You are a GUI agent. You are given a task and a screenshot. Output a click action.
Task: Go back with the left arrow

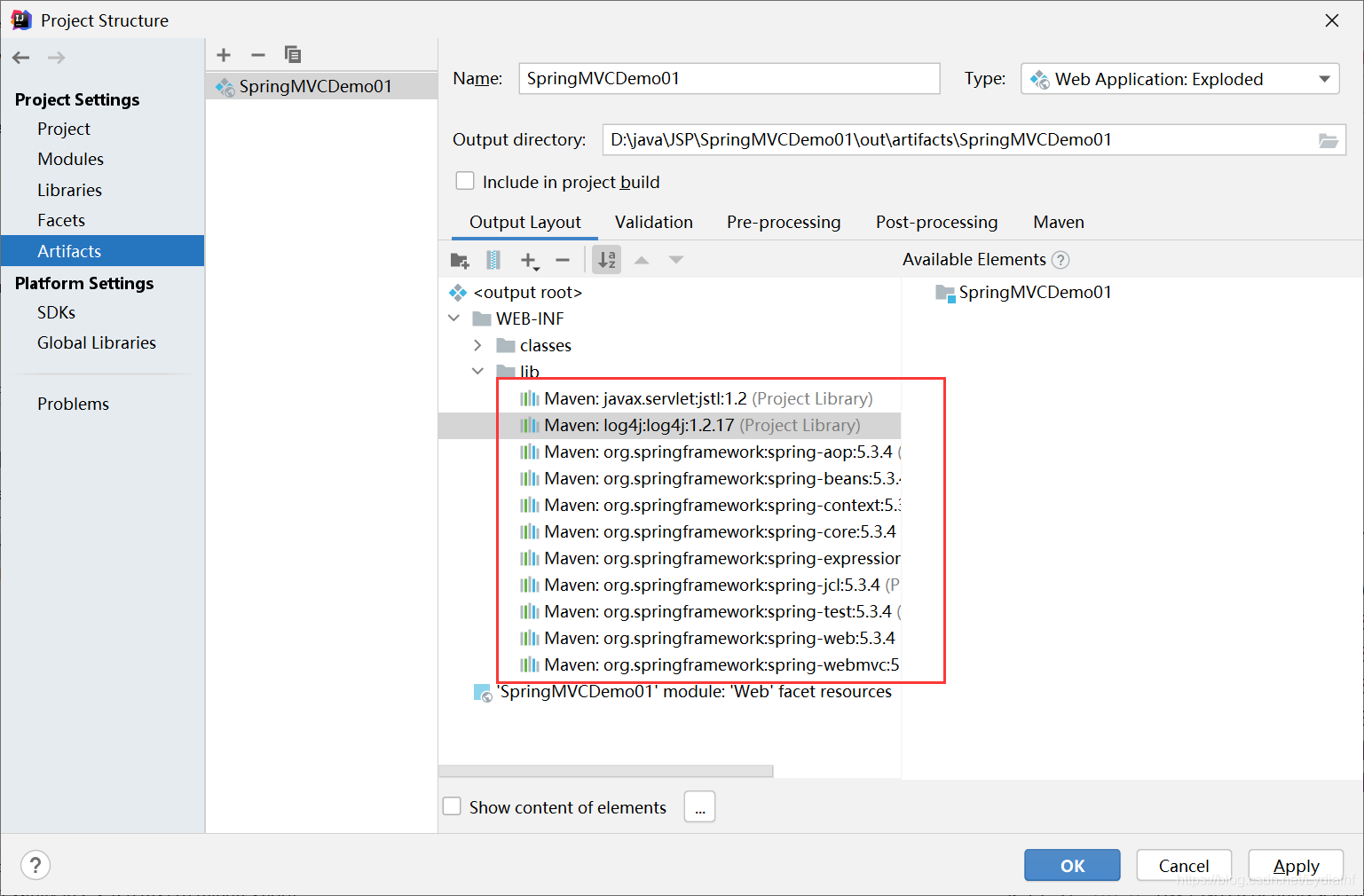tap(21, 58)
